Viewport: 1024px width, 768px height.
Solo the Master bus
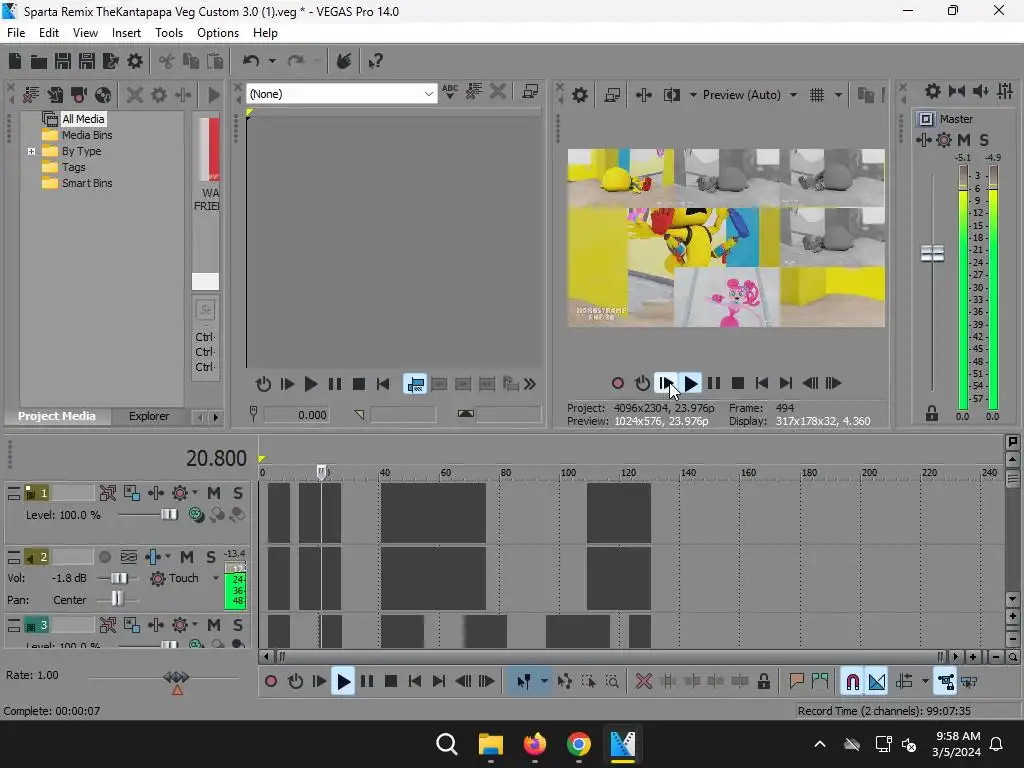click(x=984, y=140)
